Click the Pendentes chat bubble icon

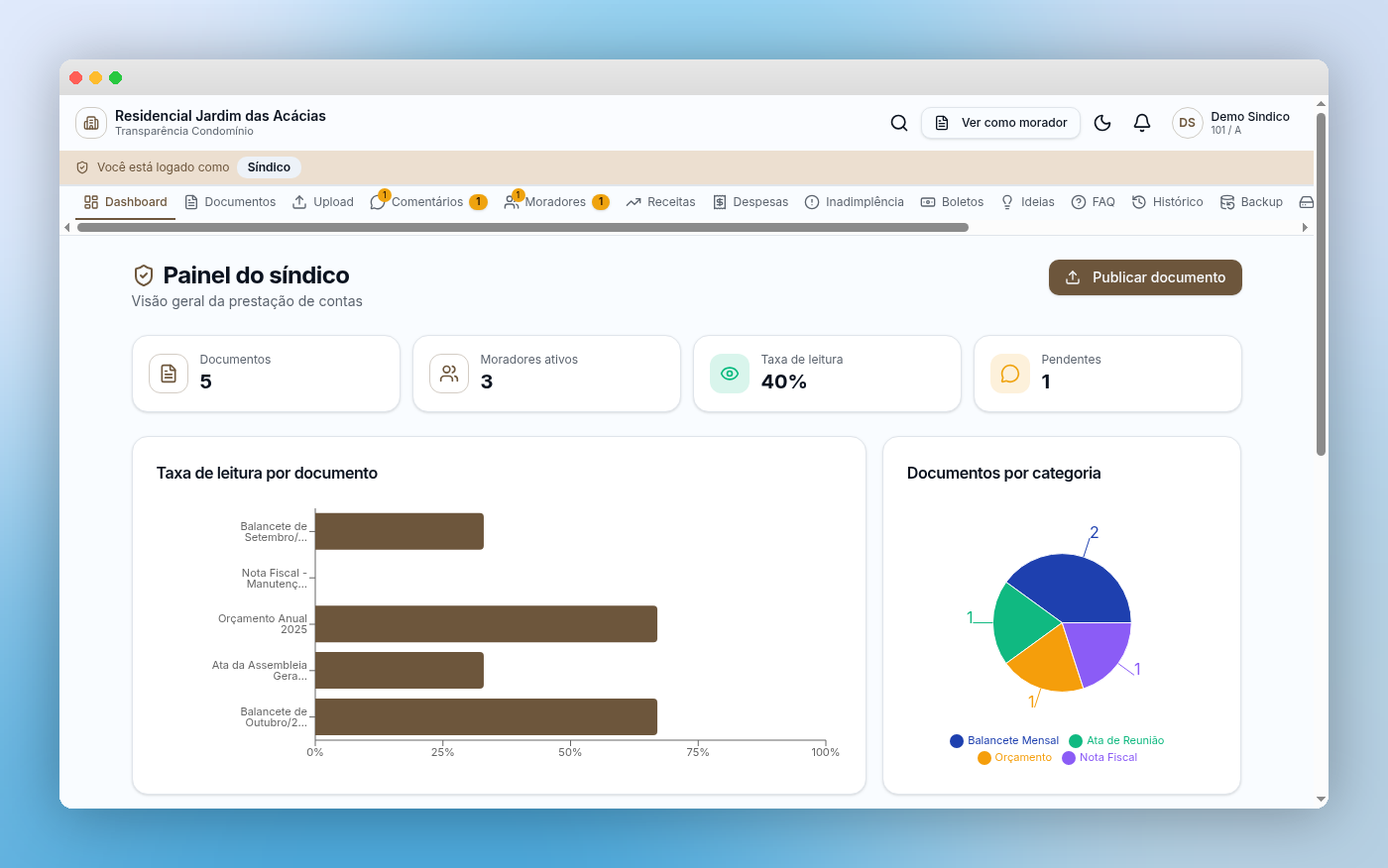(1010, 374)
